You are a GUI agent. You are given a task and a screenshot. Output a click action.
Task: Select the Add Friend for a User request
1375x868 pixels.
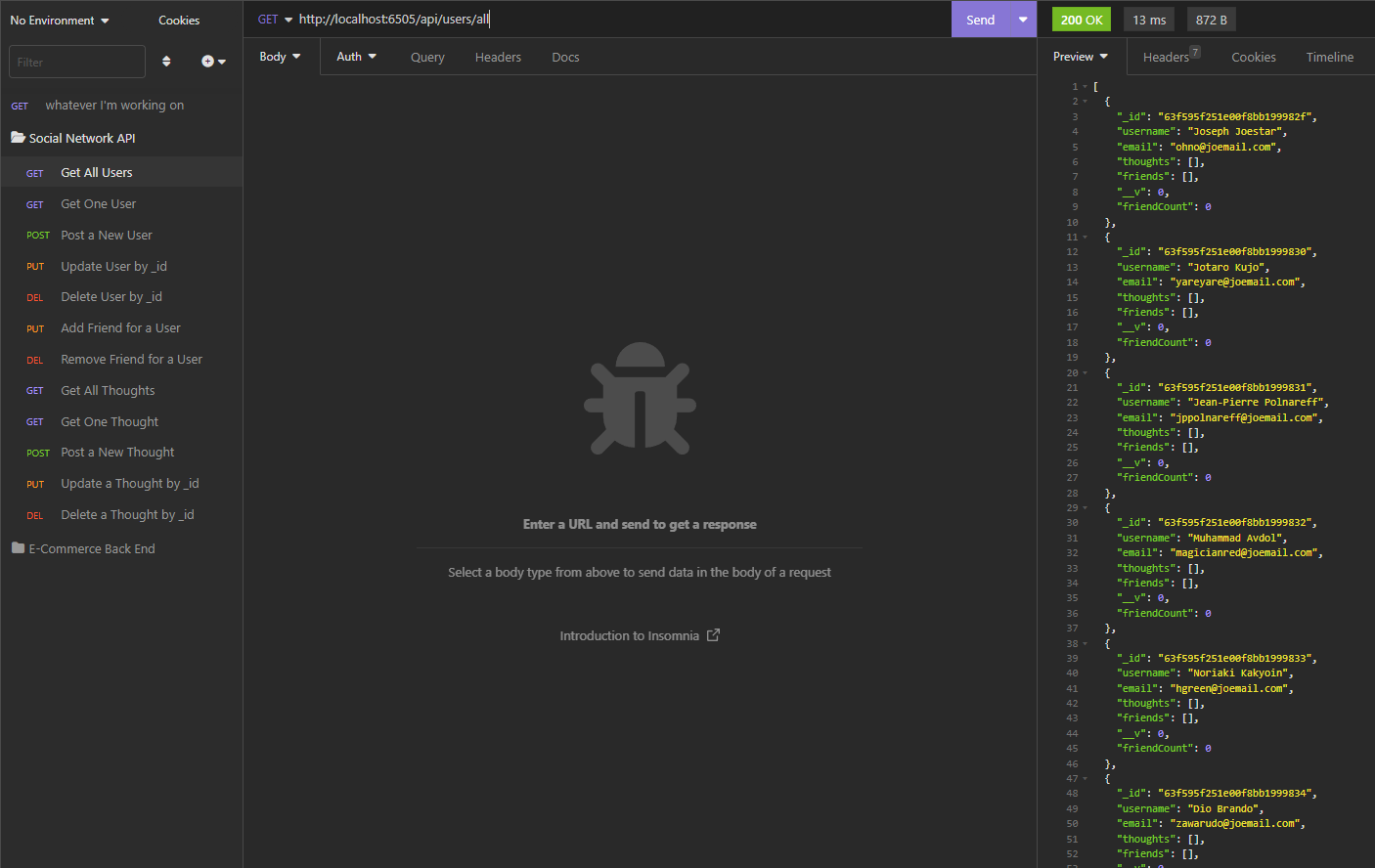pos(121,328)
